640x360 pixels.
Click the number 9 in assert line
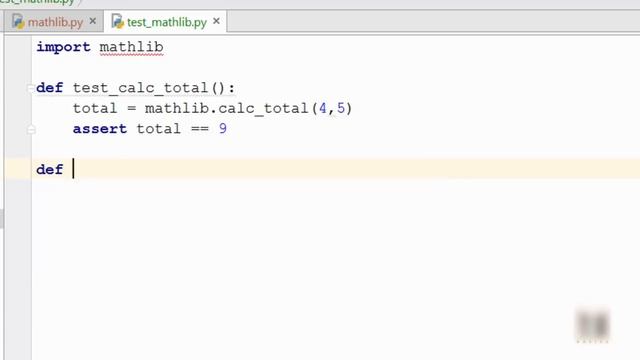click(x=223, y=129)
